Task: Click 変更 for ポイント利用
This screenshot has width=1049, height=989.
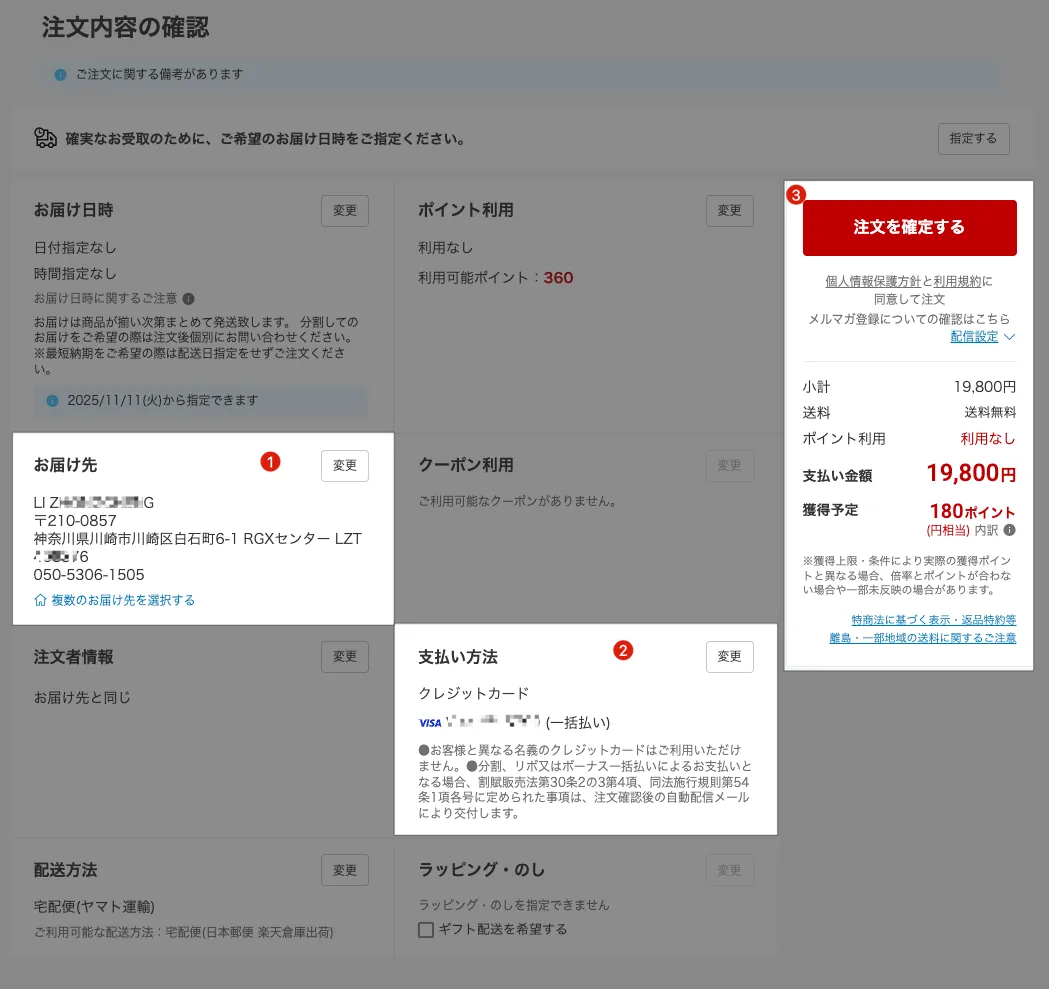Action: point(729,211)
